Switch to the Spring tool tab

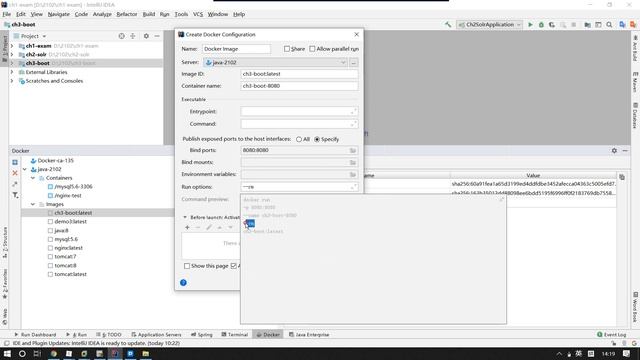pyautogui.click(x=202, y=334)
